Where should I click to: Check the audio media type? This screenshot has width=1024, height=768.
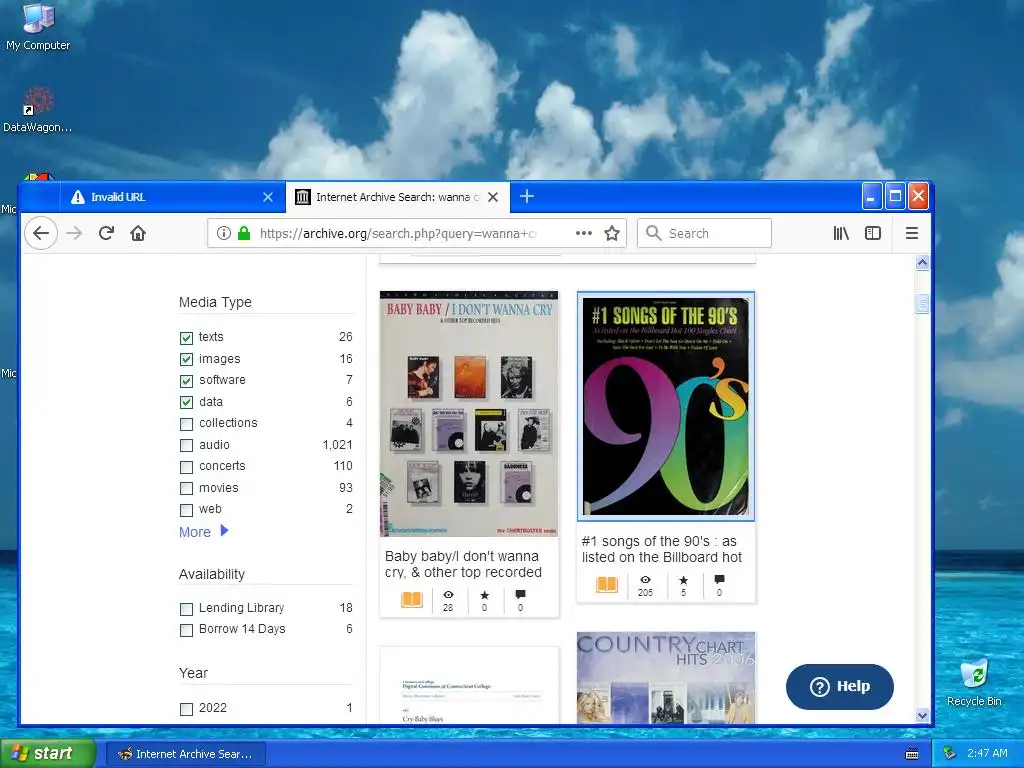[x=186, y=445]
